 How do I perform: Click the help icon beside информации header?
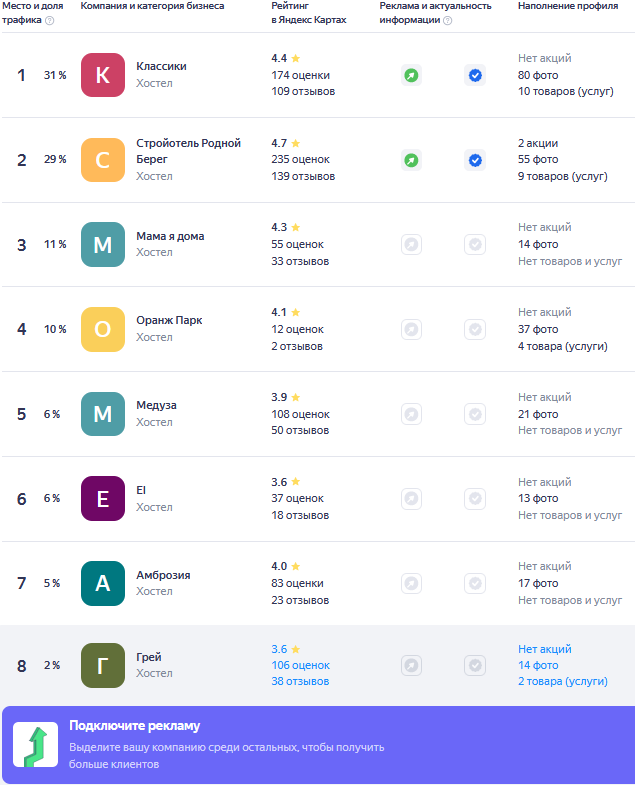pos(448,21)
